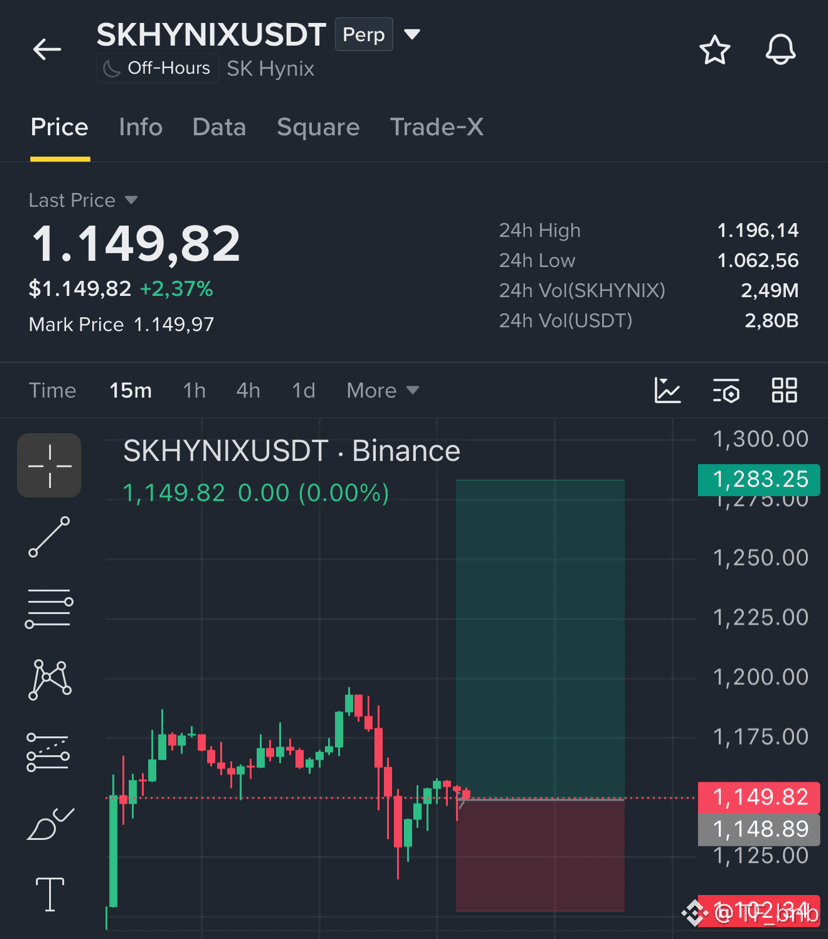Screen dimensions: 828x939
Task: Select the trend line drawing tool
Action: (x=49, y=537)
